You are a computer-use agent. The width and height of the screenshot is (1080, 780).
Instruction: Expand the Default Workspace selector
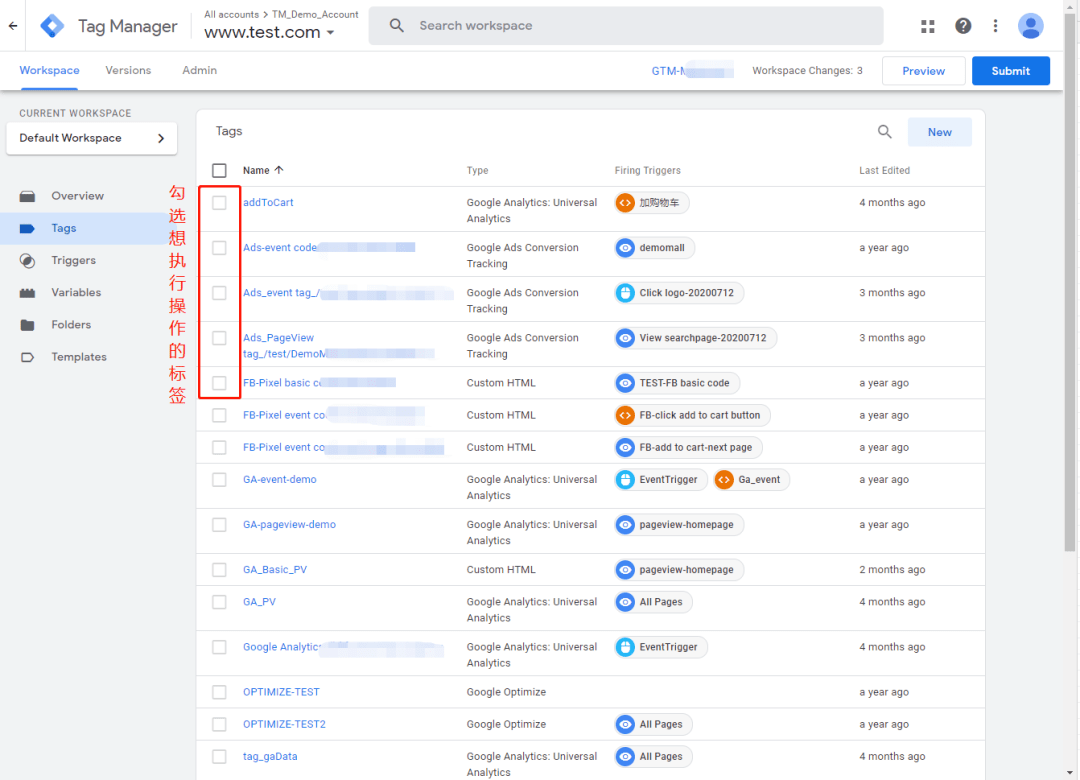(x=92, y=138)
